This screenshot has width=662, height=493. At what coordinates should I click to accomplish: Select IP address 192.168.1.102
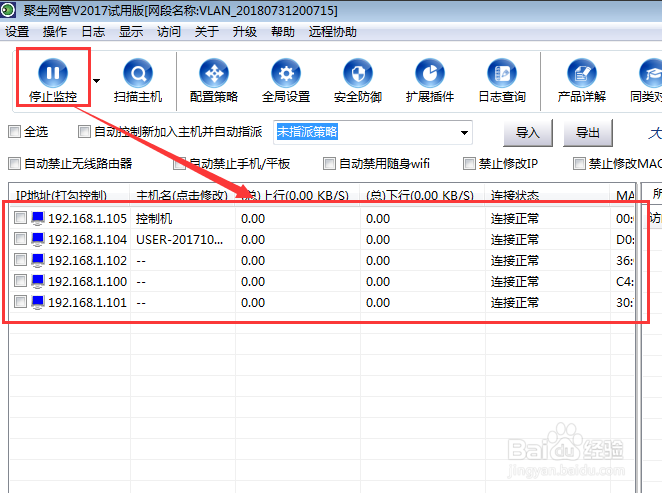87,260
